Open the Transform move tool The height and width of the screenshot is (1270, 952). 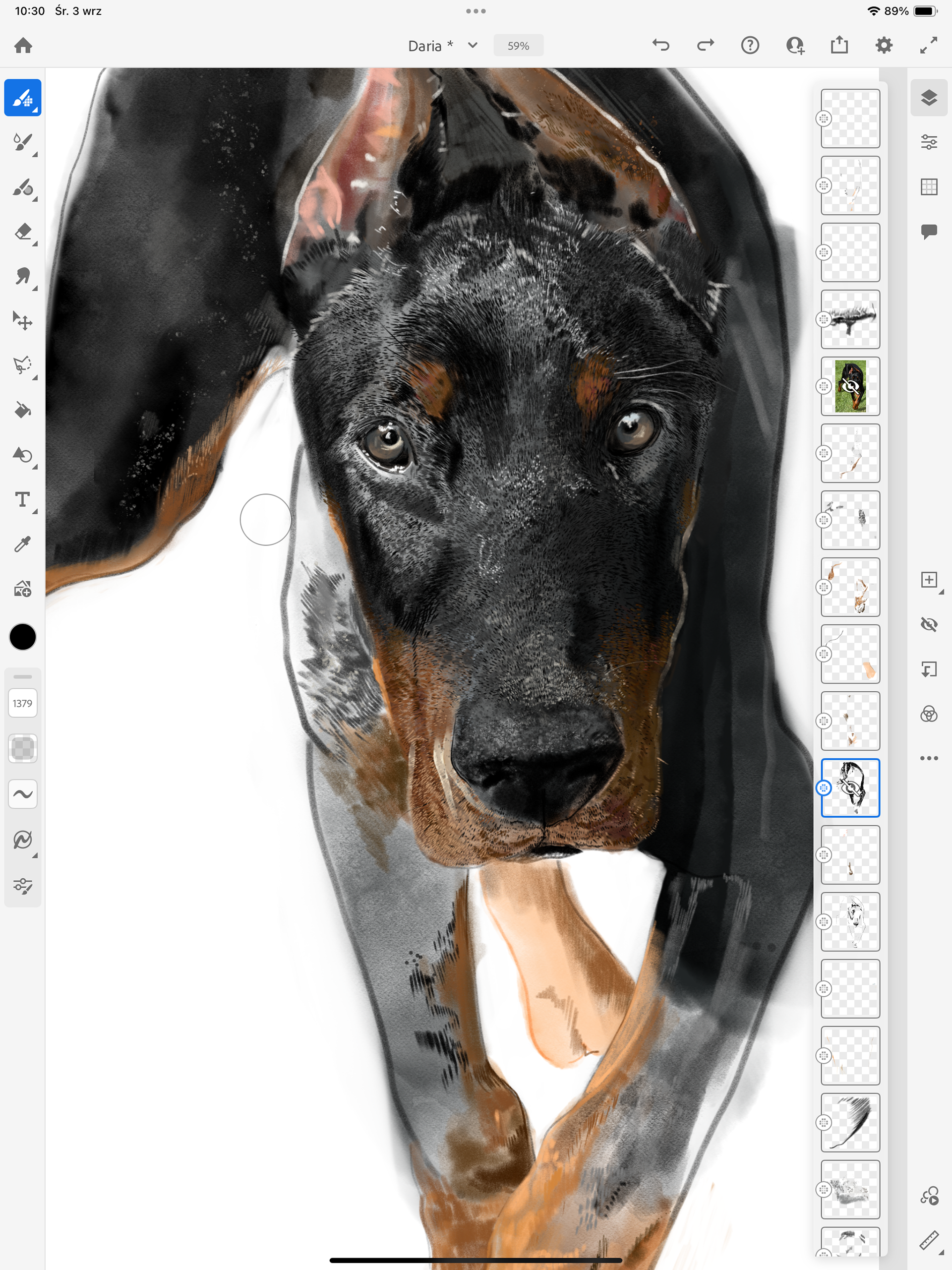[22, 320]
